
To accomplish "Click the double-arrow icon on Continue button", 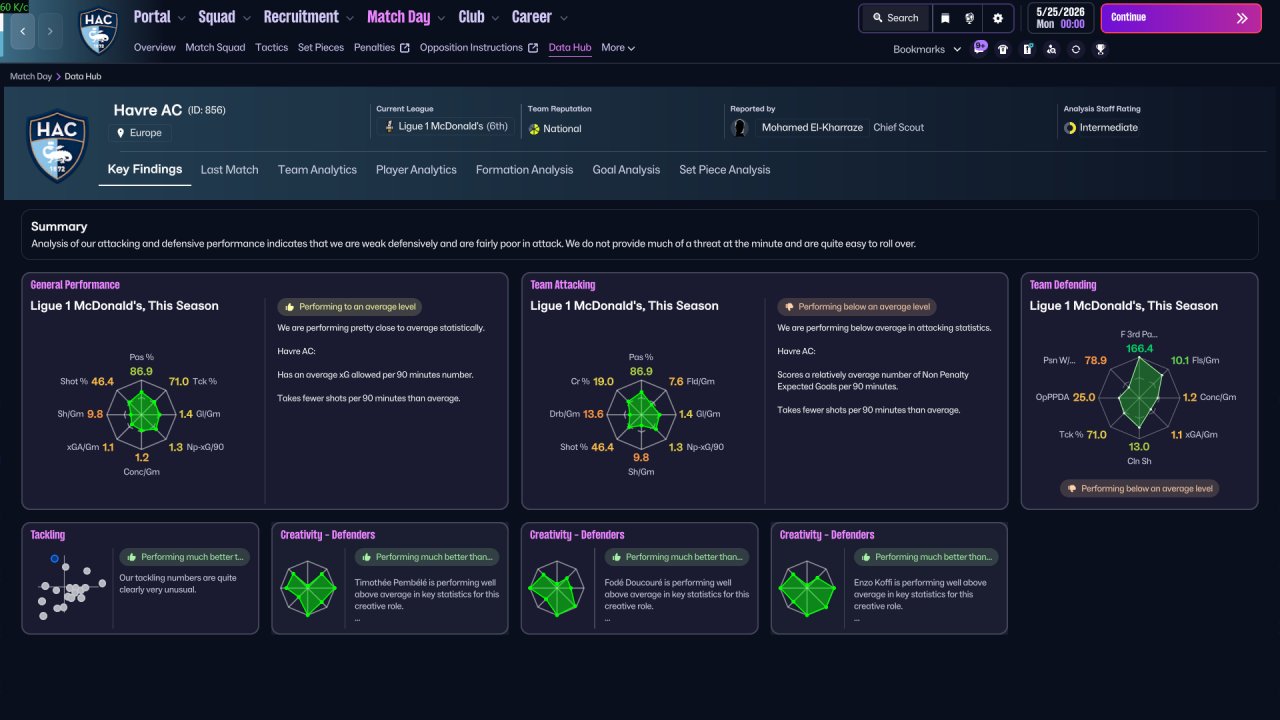I will [1242, 18].
